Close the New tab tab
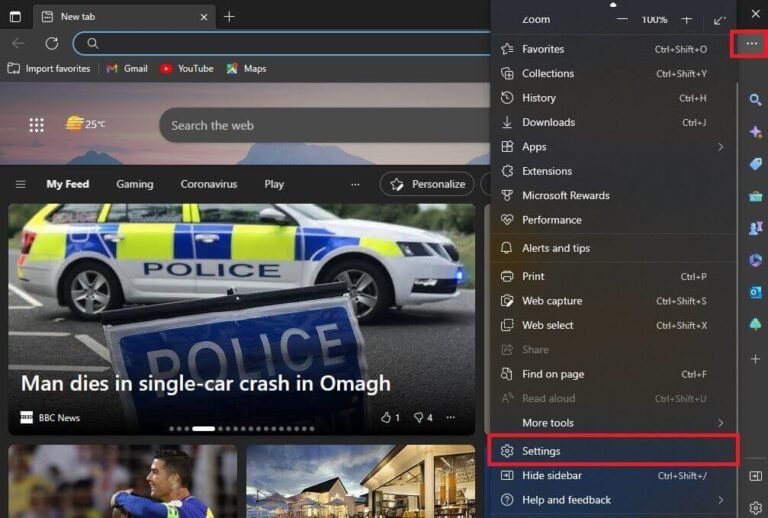 click(x=204, y=17)
